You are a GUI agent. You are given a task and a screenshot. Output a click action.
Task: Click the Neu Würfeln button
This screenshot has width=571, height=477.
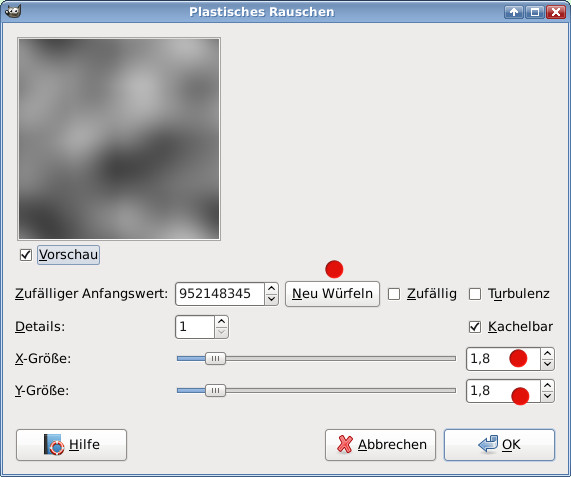332,294
